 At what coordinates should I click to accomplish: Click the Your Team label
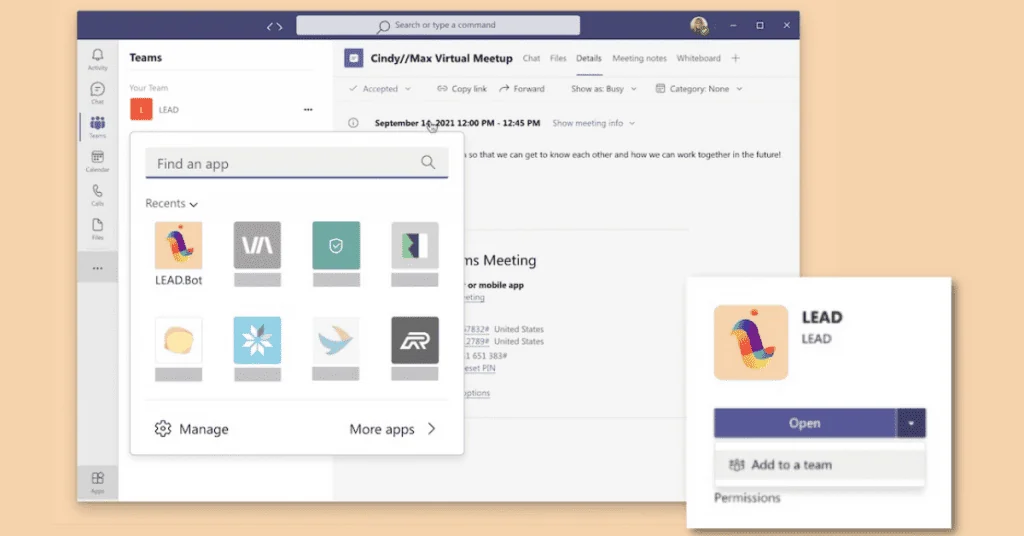148,87
